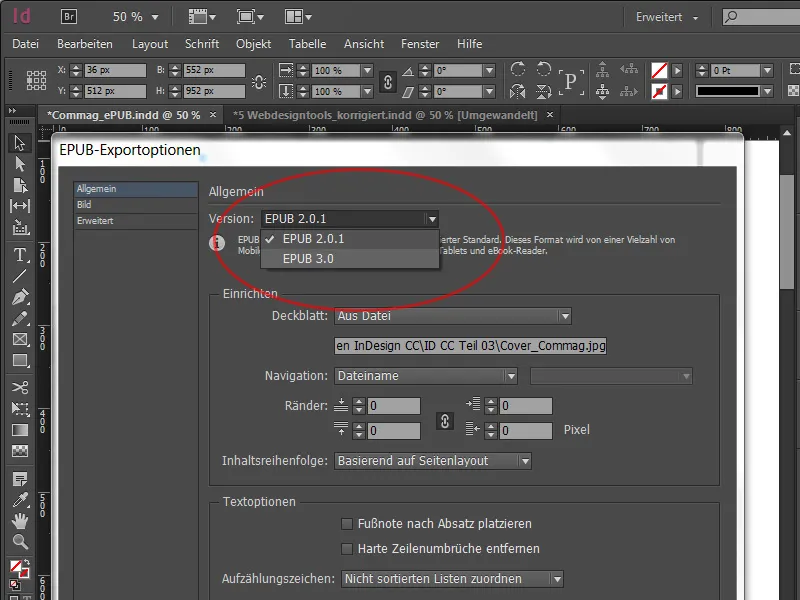800x600 pixels.
Task: Select the Gradient Swatch tool
Action: point(19,430)
